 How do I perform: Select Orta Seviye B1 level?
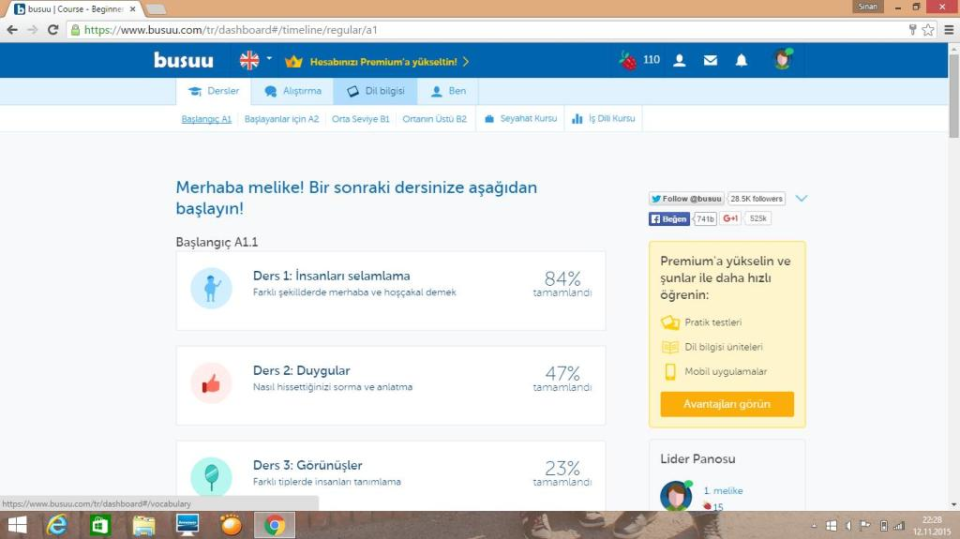(x=361, y=119)
